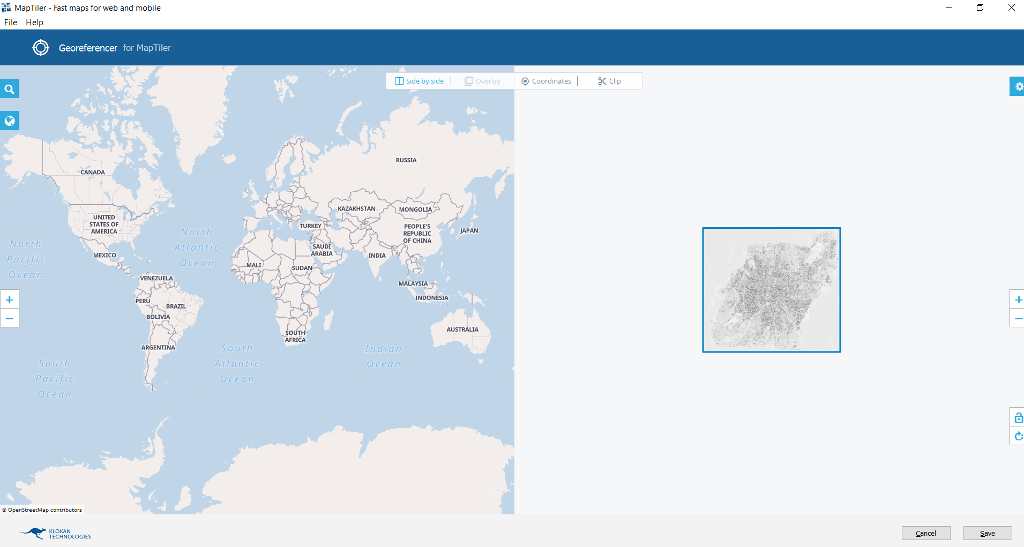Viewport: 1024px width, 547px height.
Task: Click the SUDAN label on map
Action: coord(302,268)
